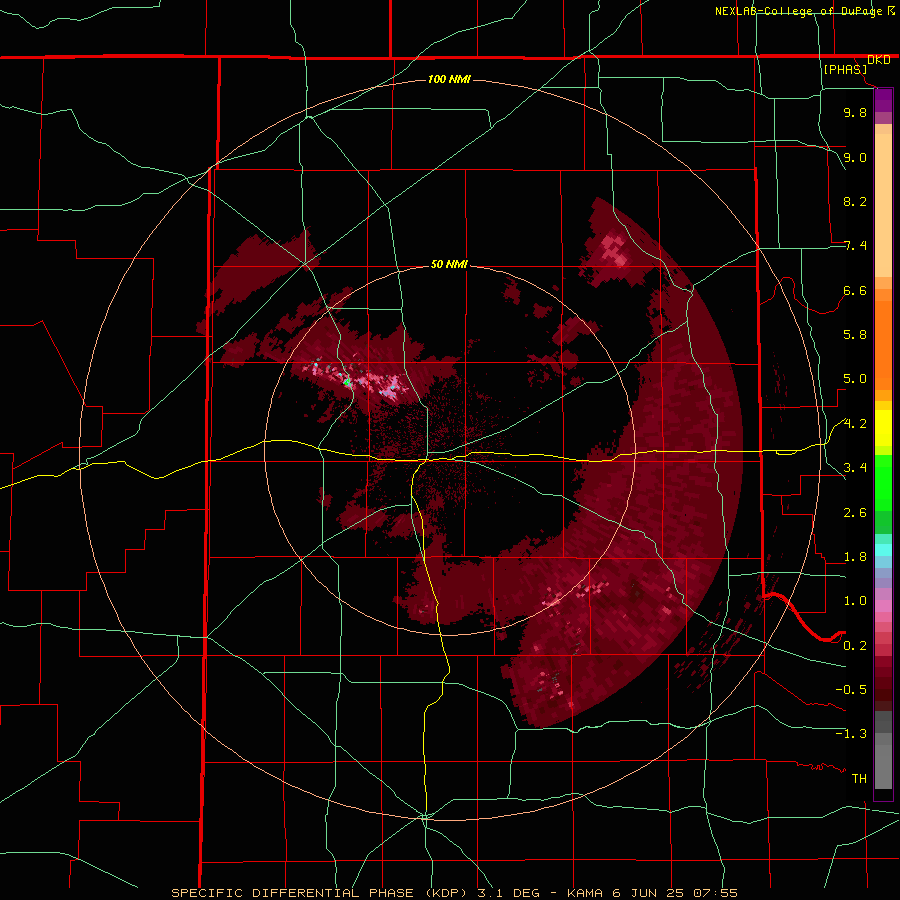Click the green high-KDP pixel northwest of radar
Viewport: 900px width, 900px height.
click(x=347, y=382)
